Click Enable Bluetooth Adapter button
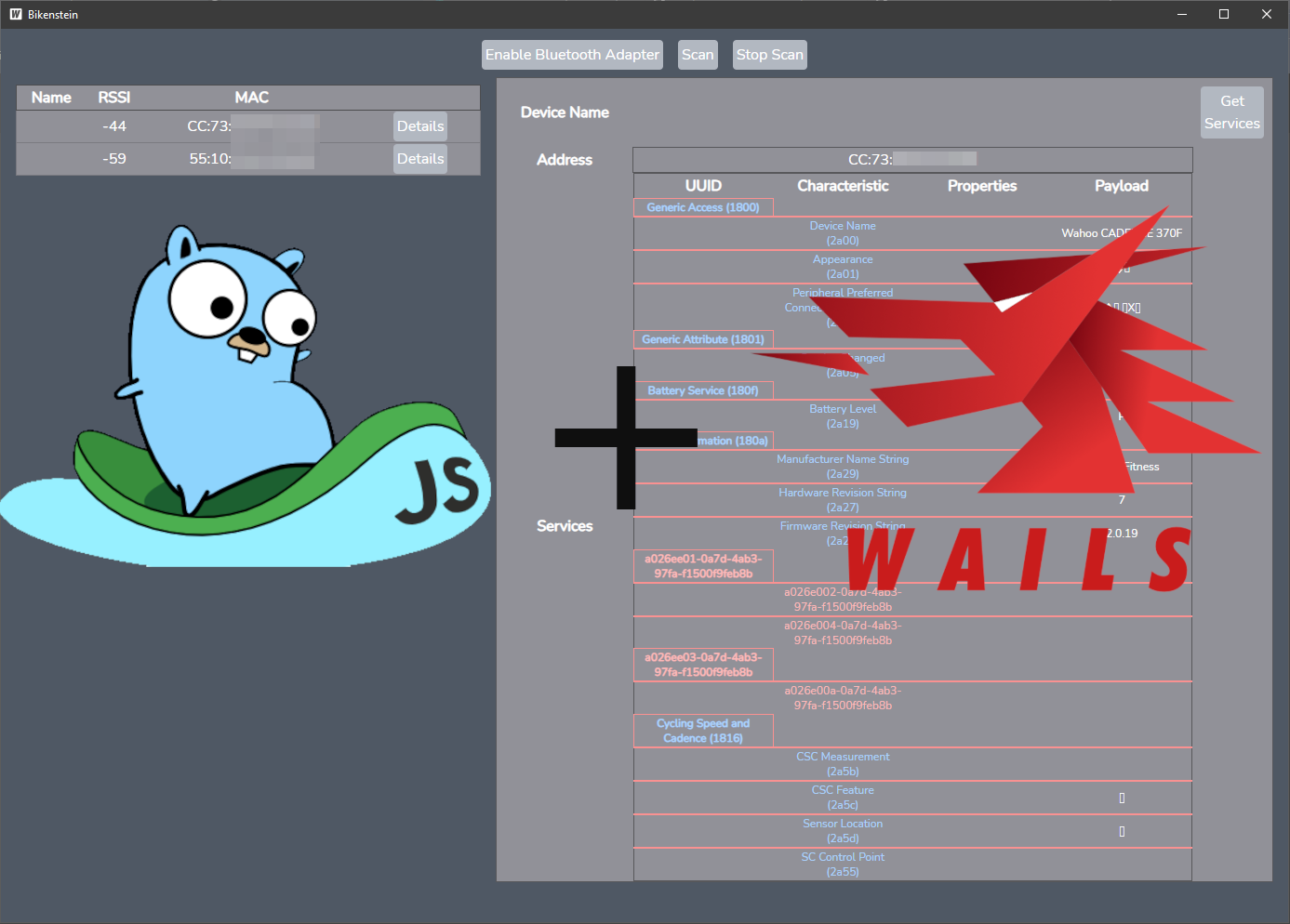 (572, 55)
